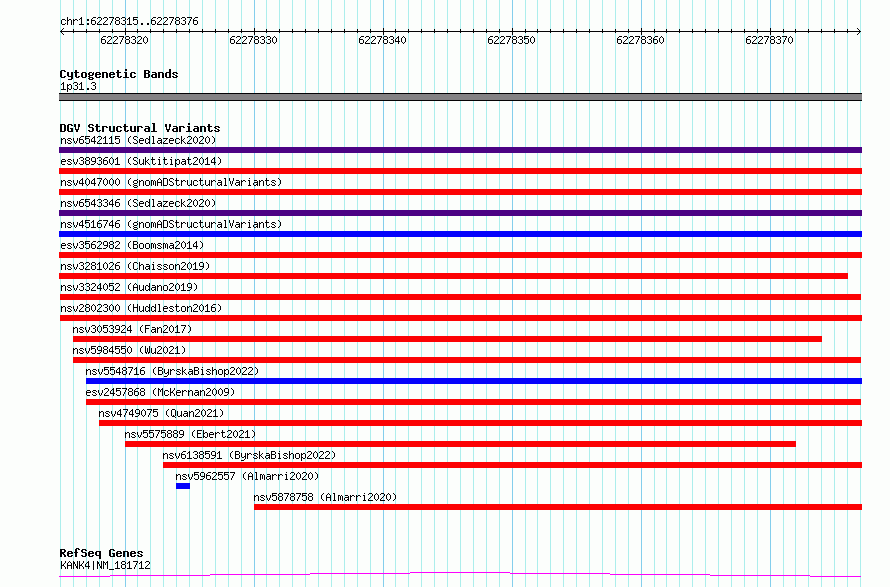Click the red bar under nsv3281026
This screenshot has height=587, width=890.
click(454, 276)
